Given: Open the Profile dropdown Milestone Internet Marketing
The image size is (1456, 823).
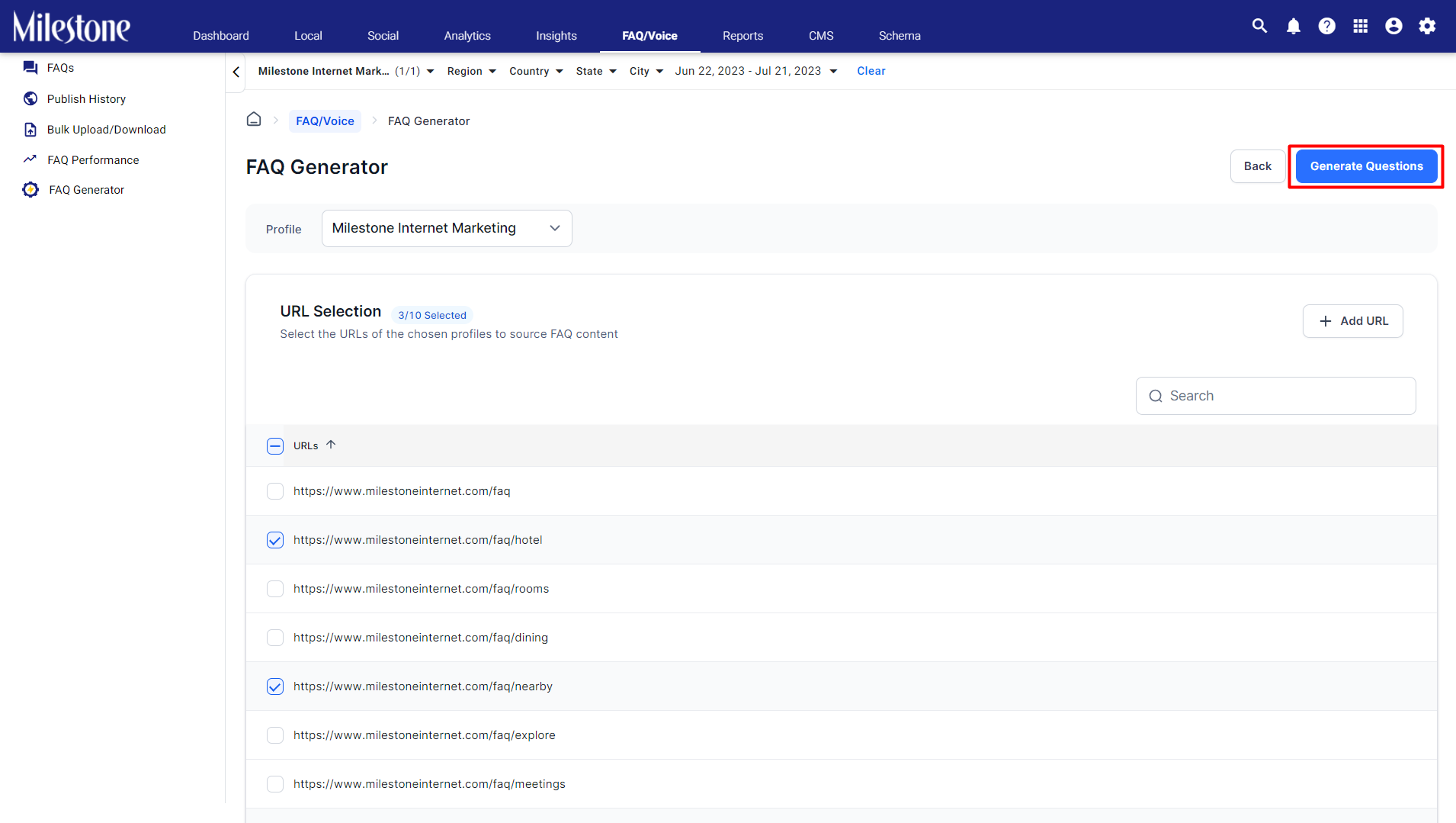Looking at the screenshot, I should click(x=447, y=228).
